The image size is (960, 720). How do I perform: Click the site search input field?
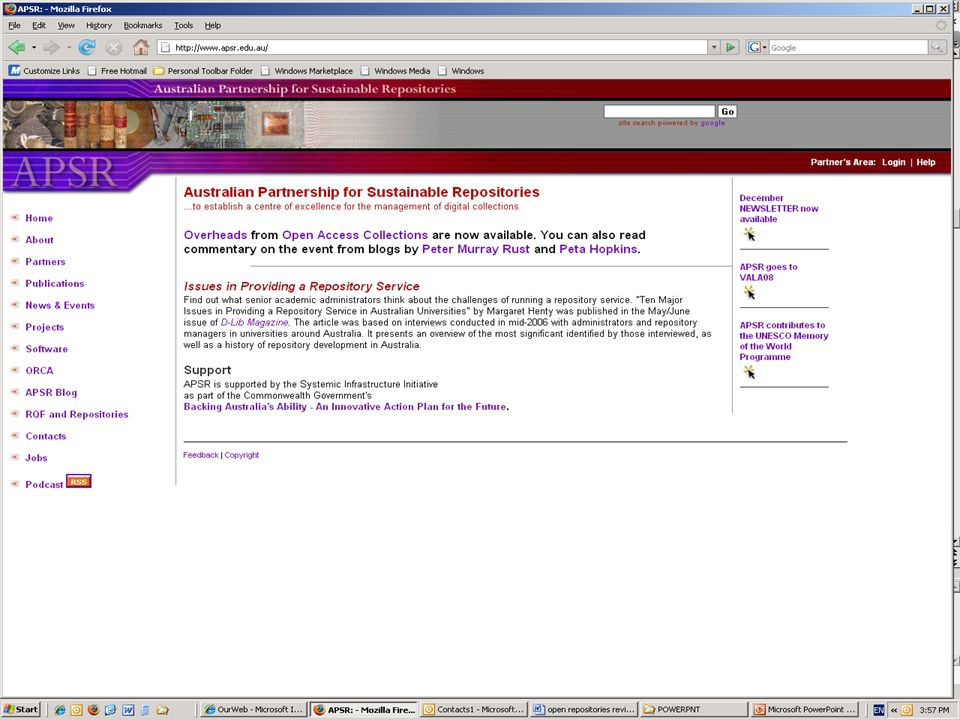click(x=659, y=111)
